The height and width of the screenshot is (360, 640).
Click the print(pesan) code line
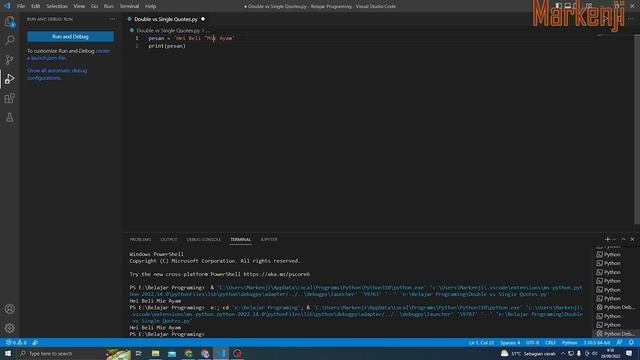pyautogui.click(x=167, y=46)
